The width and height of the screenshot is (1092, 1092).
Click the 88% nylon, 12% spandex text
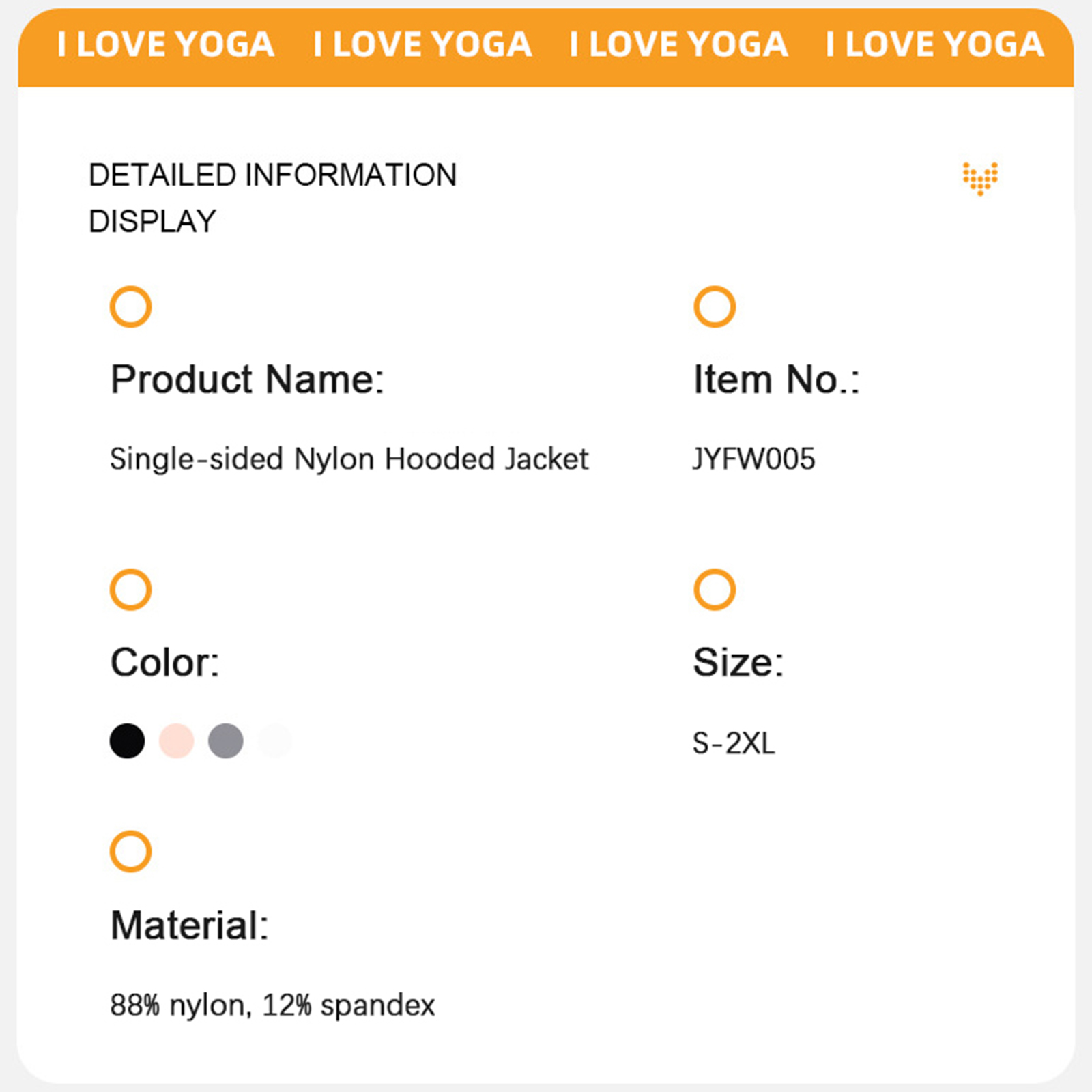click(x=272, y=1005)
